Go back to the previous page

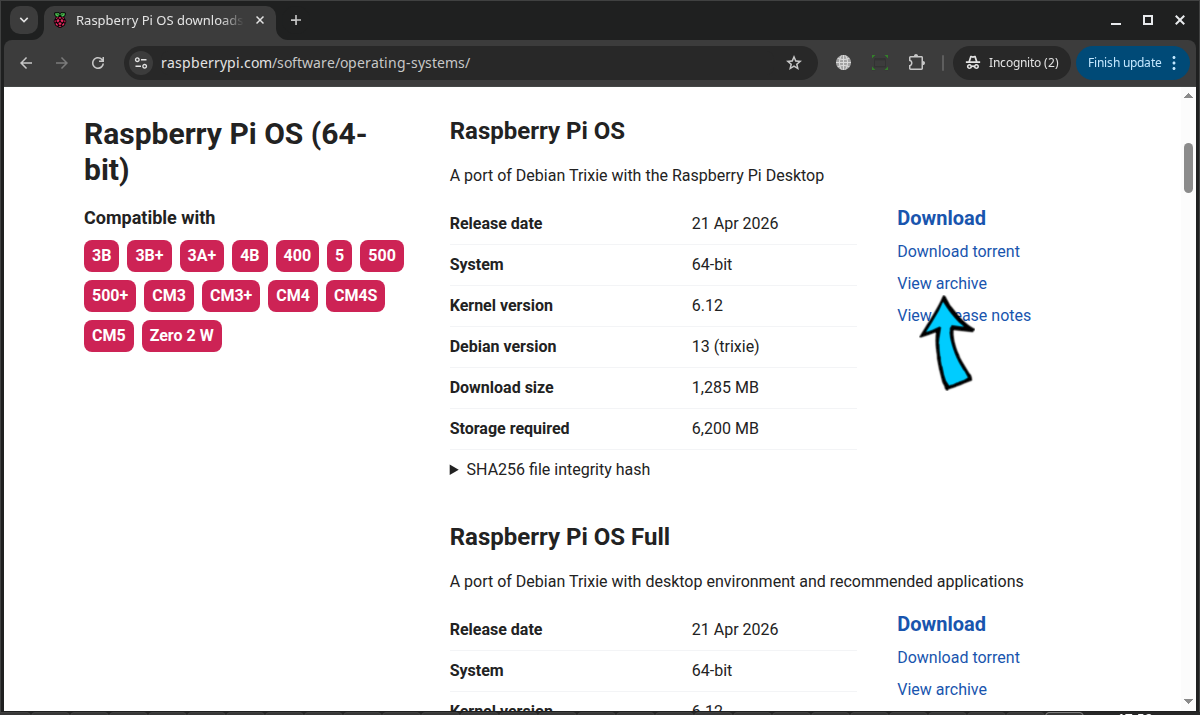click(x=26, y=63)
